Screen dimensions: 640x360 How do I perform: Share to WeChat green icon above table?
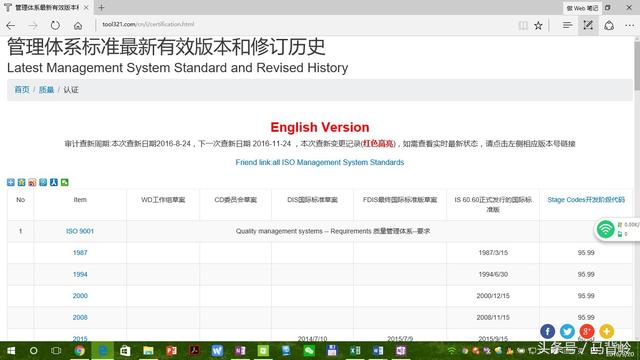point(64,182)
